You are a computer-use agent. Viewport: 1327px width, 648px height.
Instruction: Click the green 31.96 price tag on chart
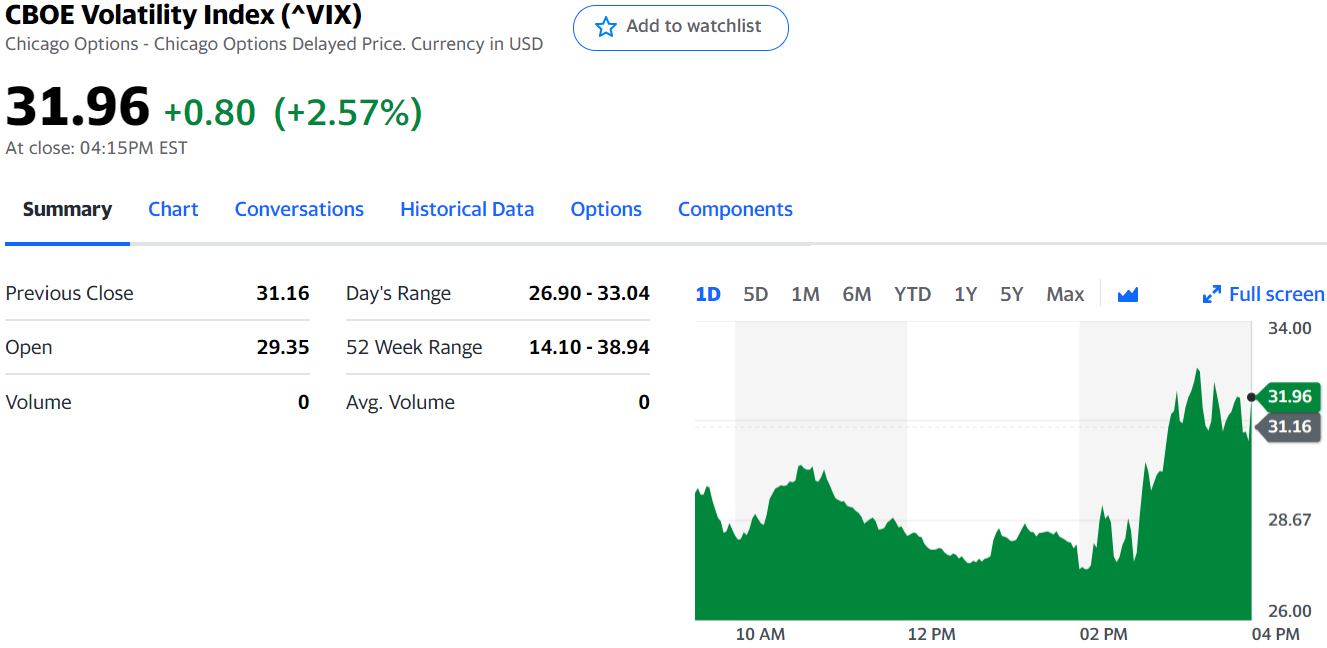(x=1287, y=396)
